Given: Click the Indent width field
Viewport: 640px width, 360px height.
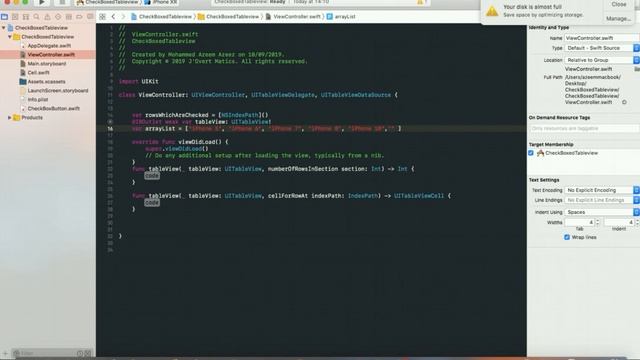Looking at the screenshot, I should 619,222.
